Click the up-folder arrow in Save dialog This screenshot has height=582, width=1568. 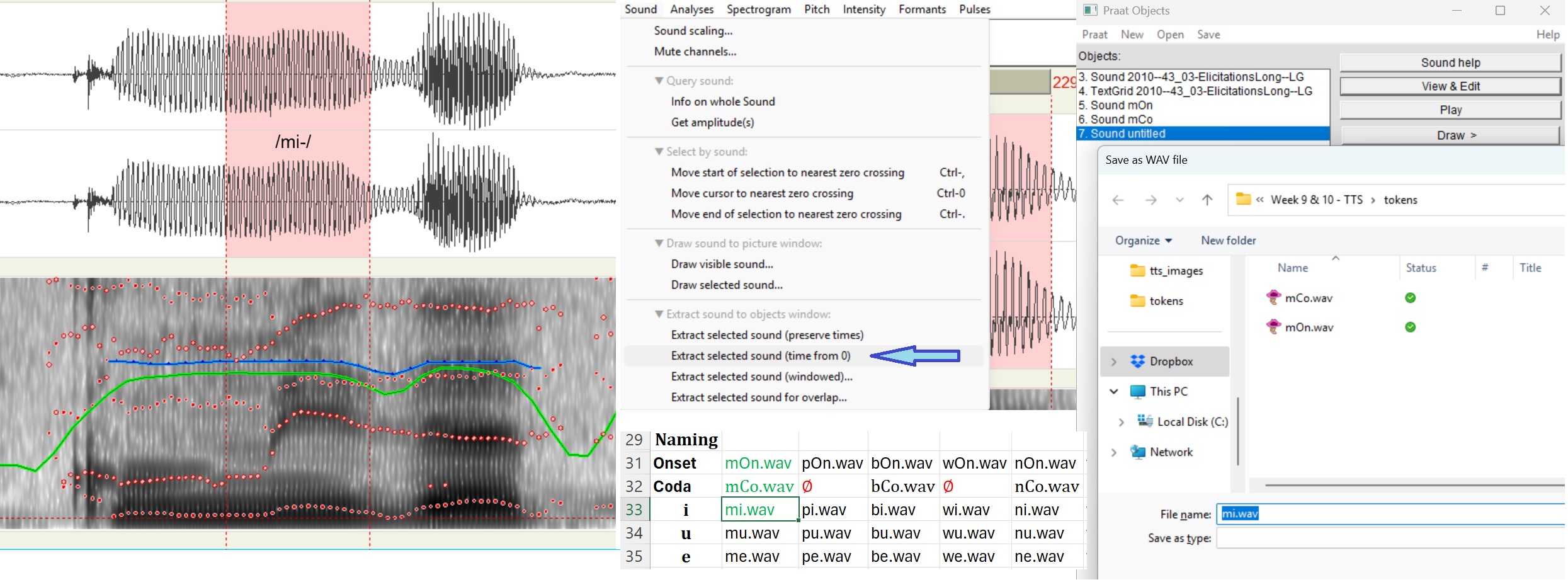pos(1207,200)
